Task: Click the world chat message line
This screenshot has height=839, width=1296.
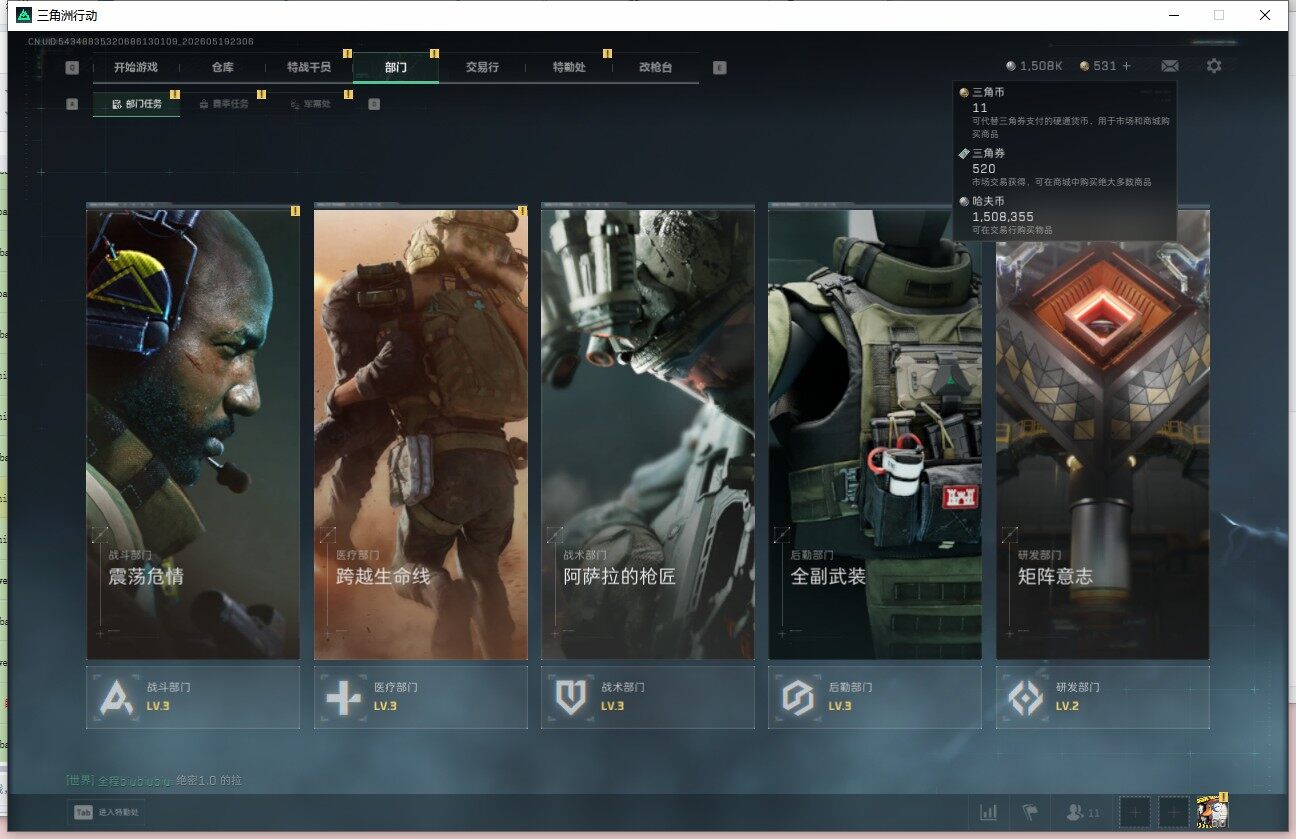Action: pyautogui.click(x=154, y=779)
